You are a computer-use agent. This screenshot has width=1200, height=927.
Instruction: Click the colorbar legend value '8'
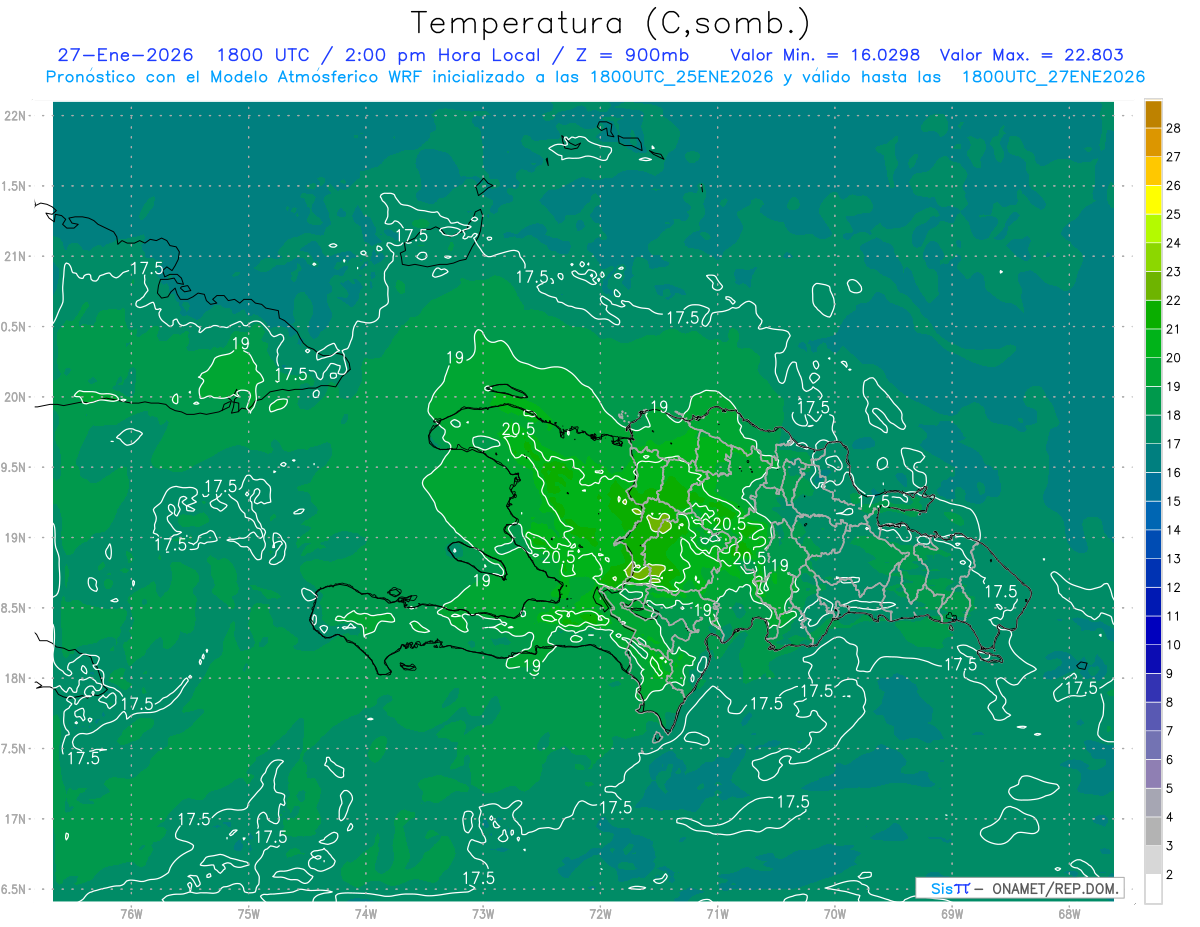pyautogui.click(x=1170, y=703)
